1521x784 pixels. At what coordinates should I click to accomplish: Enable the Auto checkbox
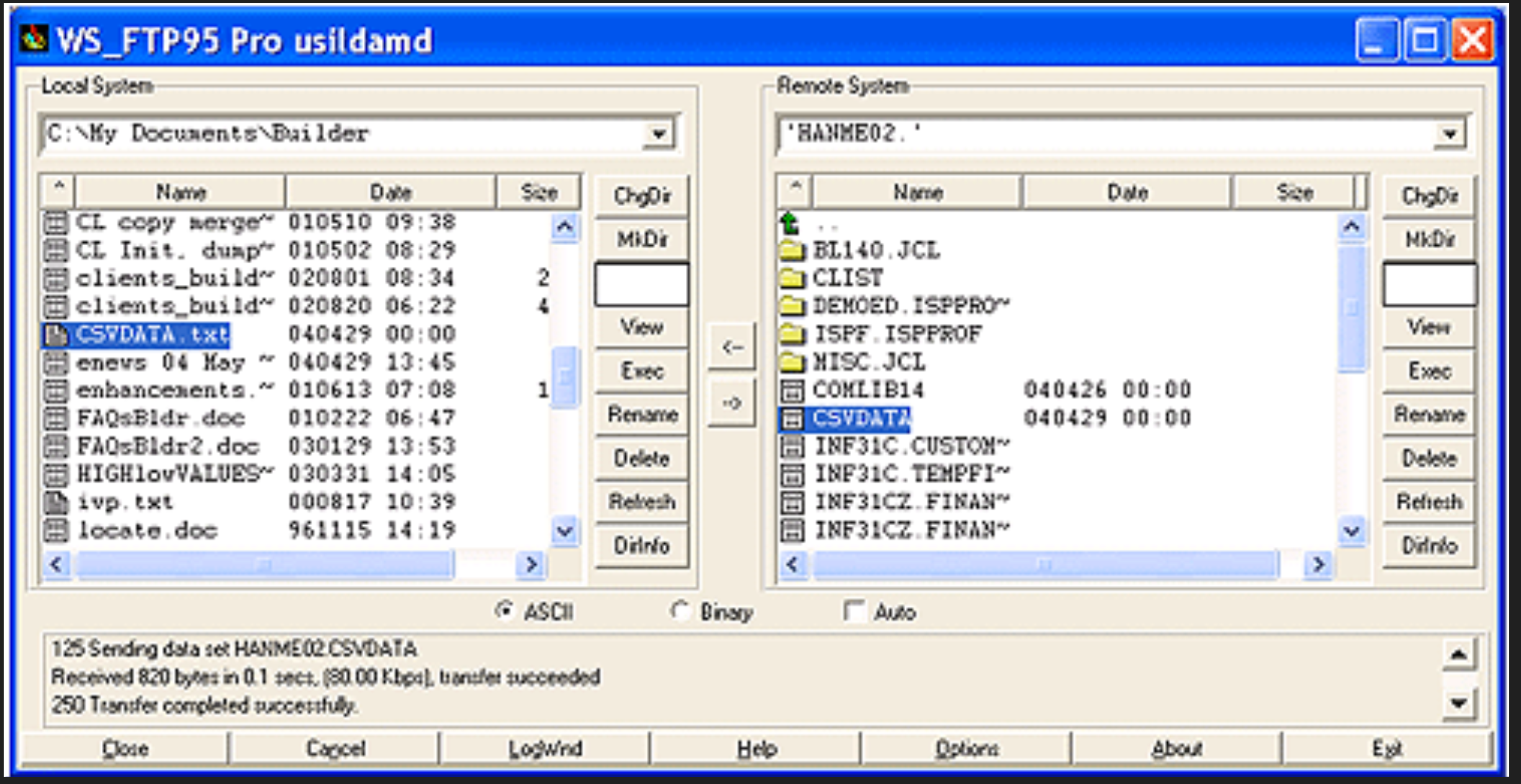(x=854, y=611)
